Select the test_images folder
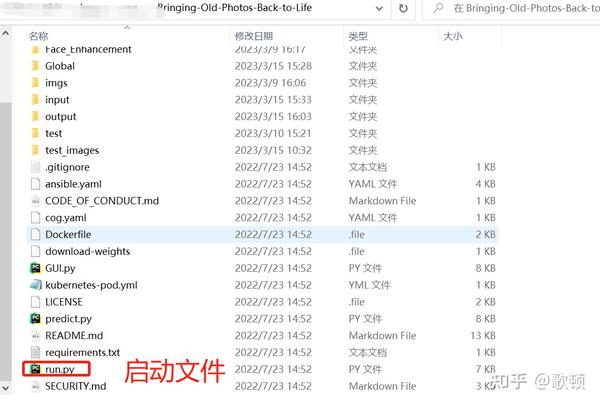The height and width of the screenshot is (406, 600). click(x=262, y=150)
